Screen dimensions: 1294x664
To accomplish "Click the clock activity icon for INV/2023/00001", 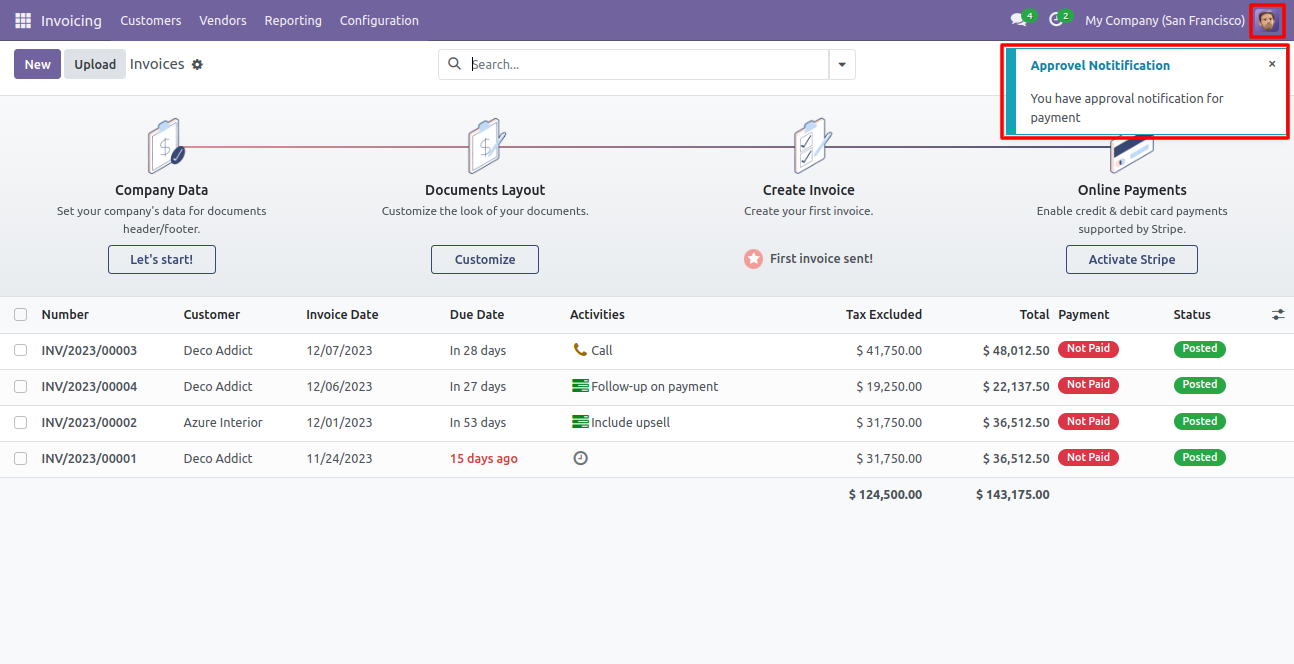I will click(580, 458).
